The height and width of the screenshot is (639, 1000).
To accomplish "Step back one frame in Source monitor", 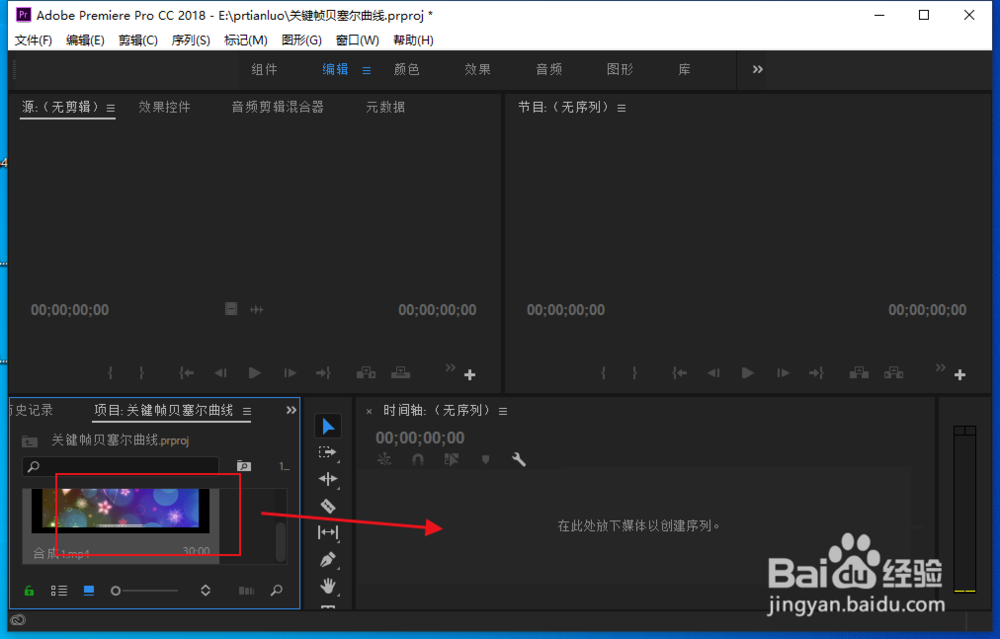I will (220, 373).
